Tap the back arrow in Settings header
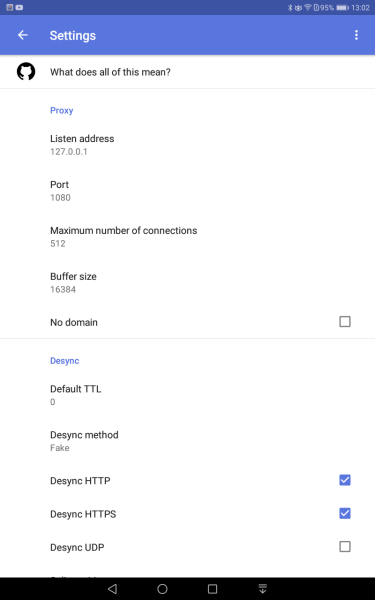 (x=23, y=35)
